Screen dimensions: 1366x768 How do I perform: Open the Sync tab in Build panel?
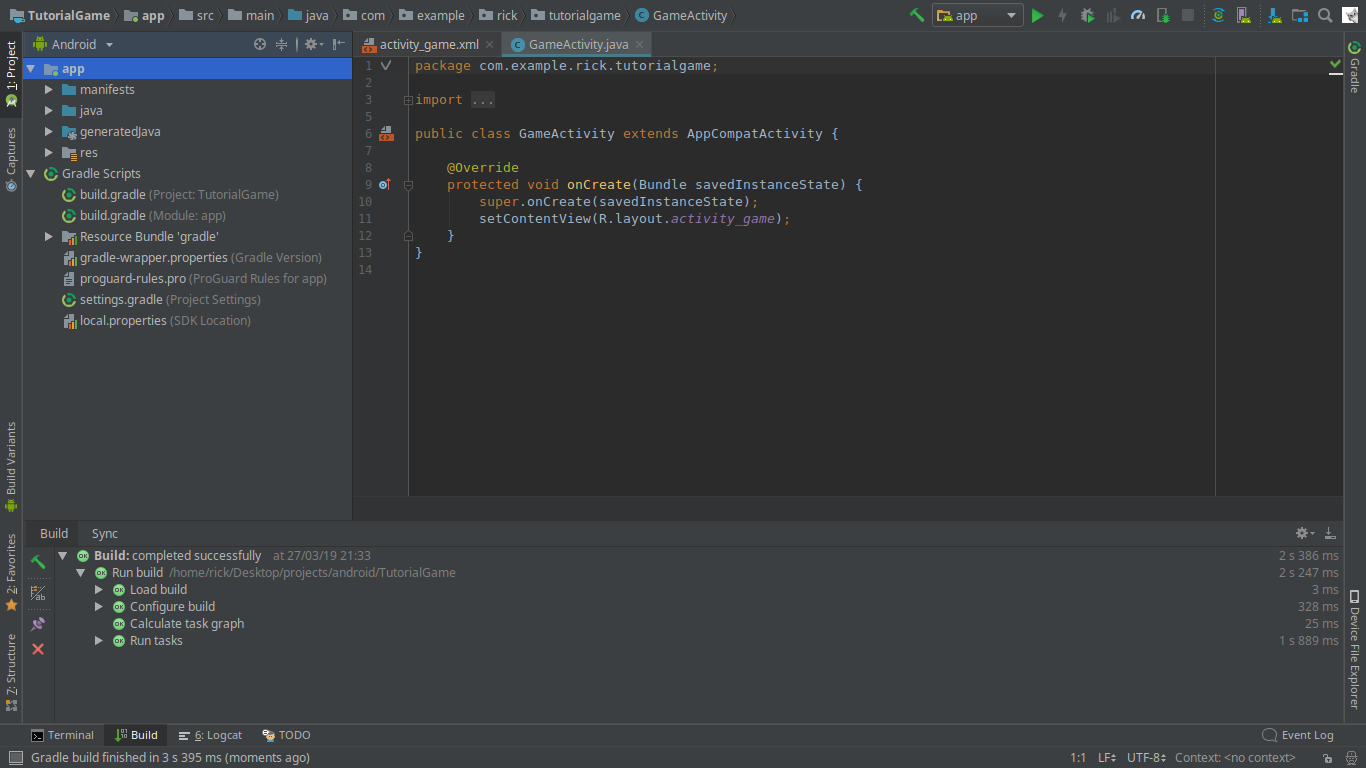[105, 533]
